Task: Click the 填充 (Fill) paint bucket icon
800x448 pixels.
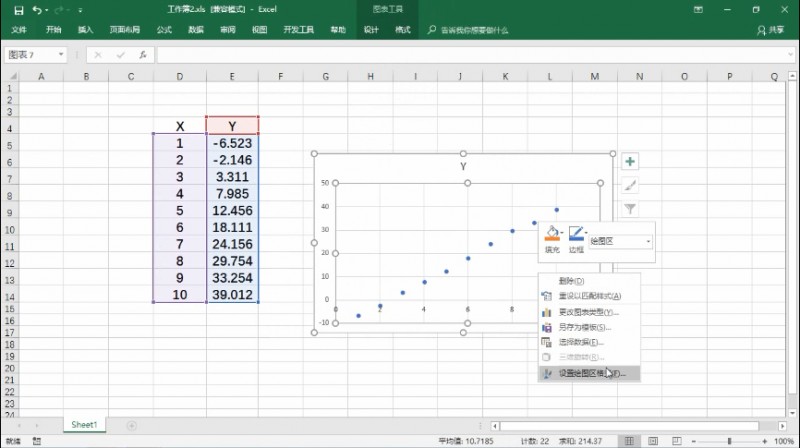Action: coord(552,234)
